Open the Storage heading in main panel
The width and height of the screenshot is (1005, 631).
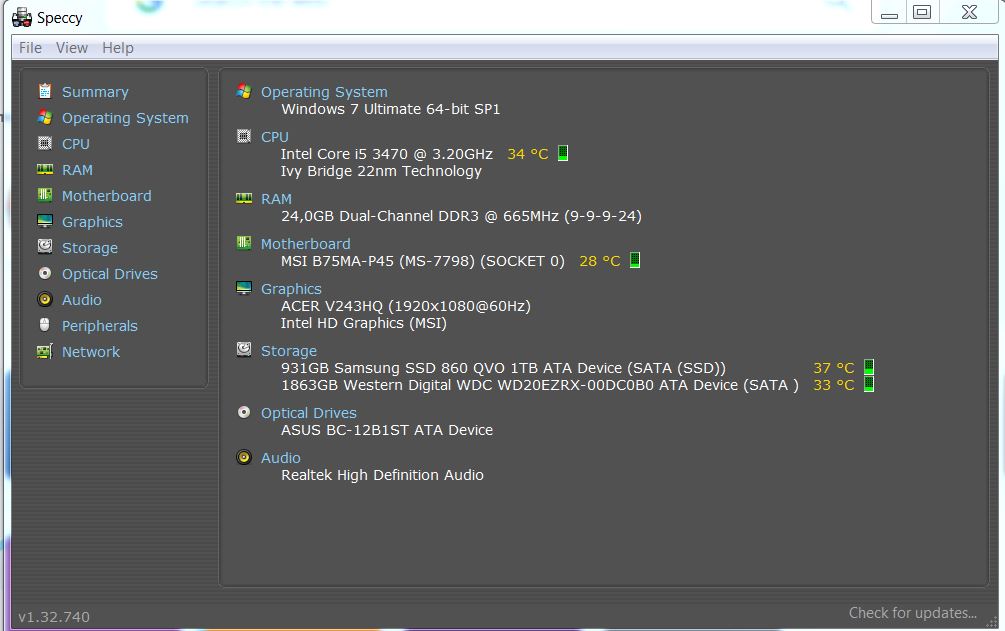(x=288, y=351)
